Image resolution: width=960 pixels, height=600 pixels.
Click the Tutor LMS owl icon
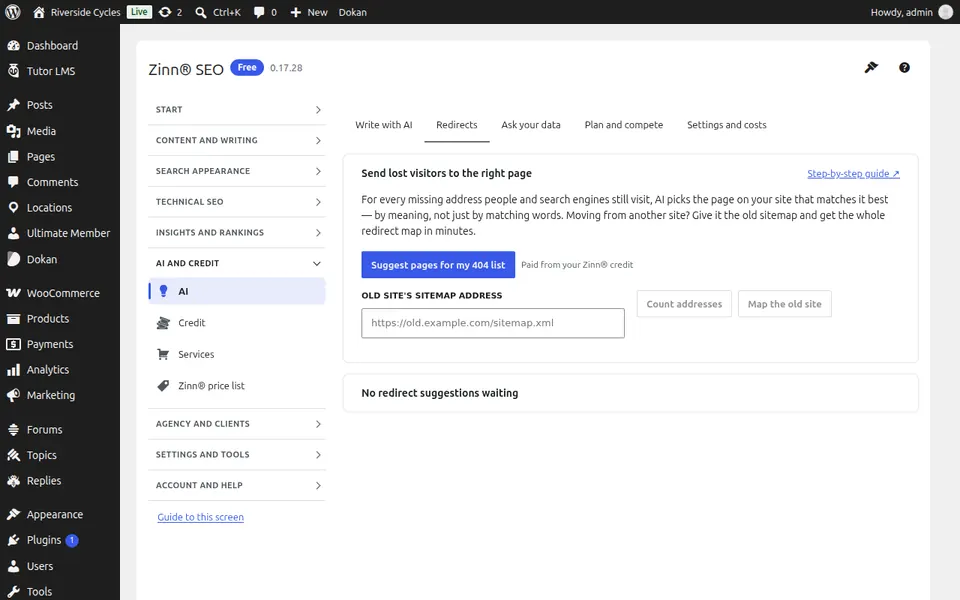13,71
